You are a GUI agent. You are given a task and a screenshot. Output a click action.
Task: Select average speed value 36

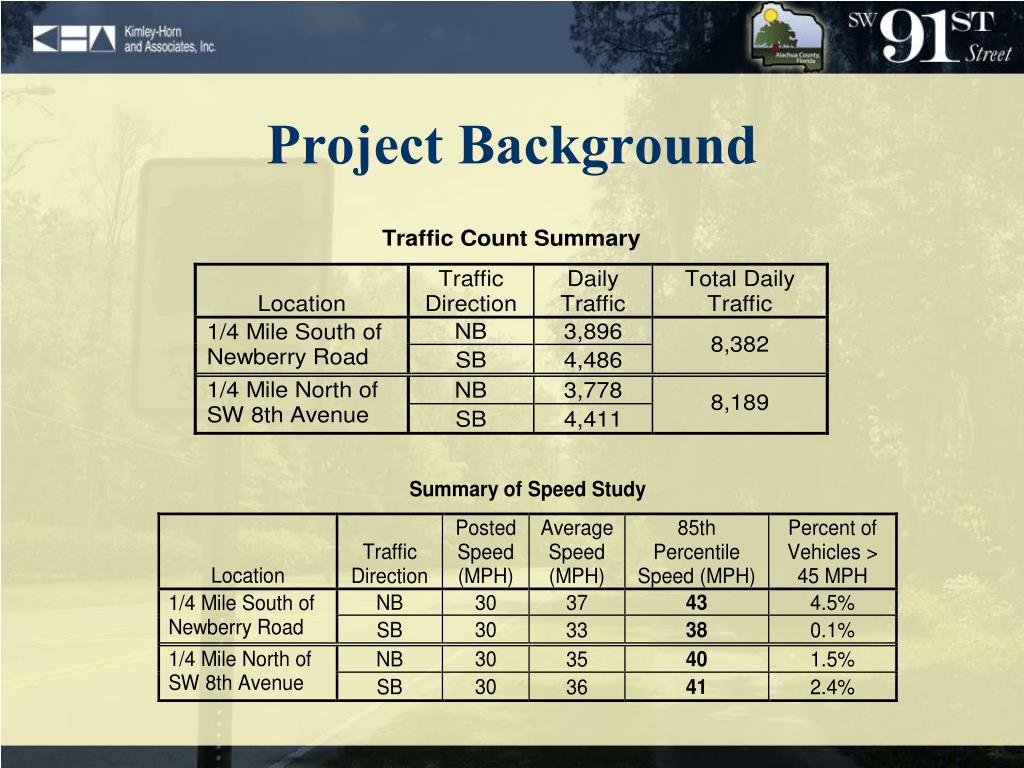(577, 687)
